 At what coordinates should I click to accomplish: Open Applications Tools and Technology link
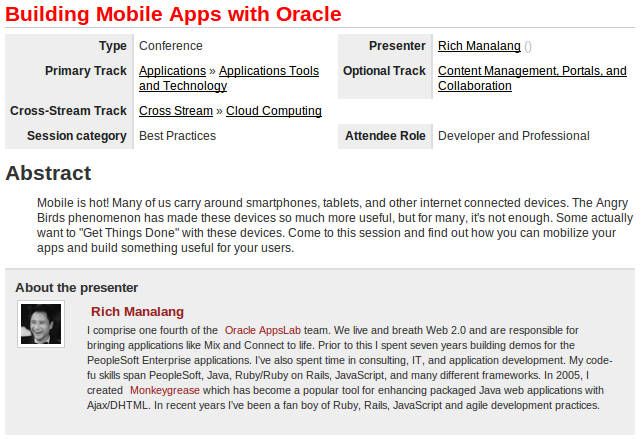tap(229, 78)
